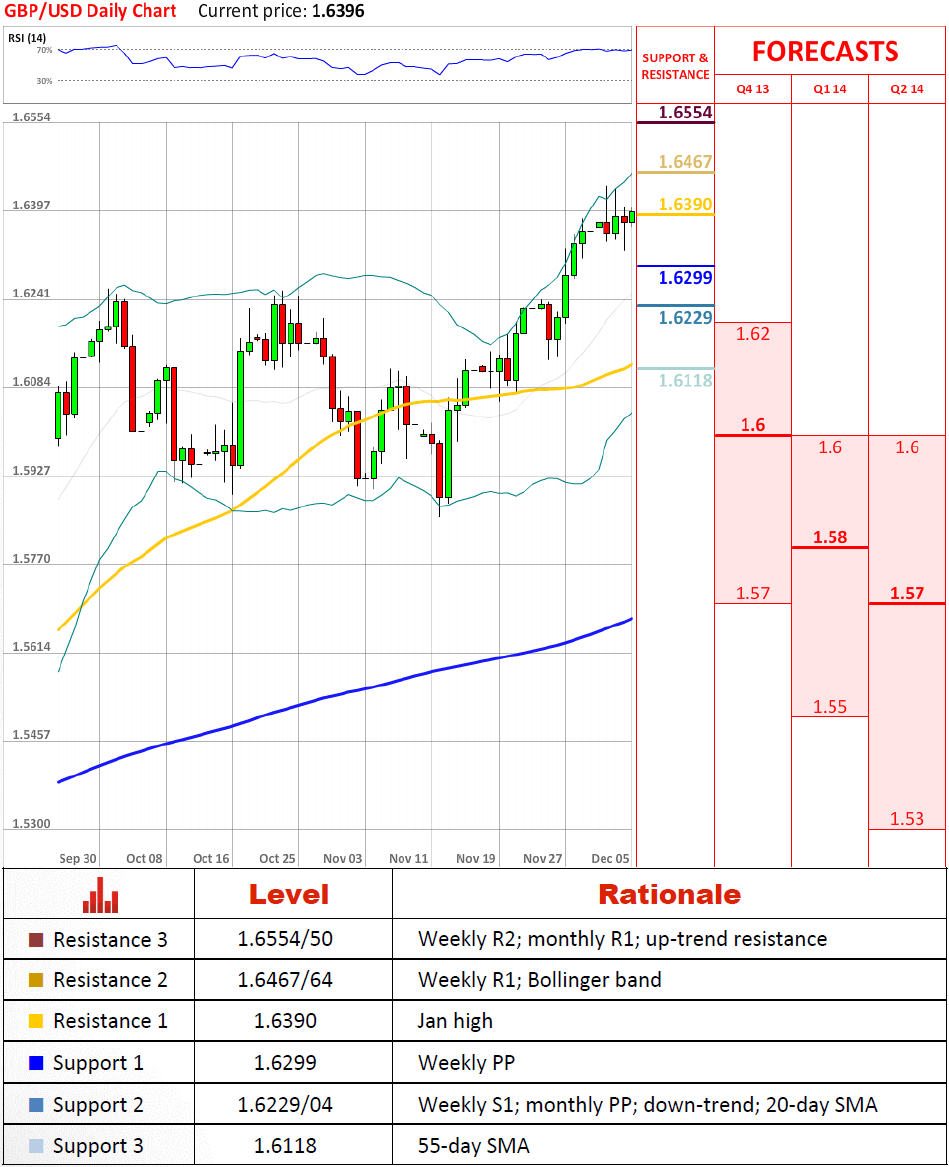Image resolution: width=949 pixels, height=1167 pixels.
Task: Click the 1.6397 price axis label
Action: 31,205
